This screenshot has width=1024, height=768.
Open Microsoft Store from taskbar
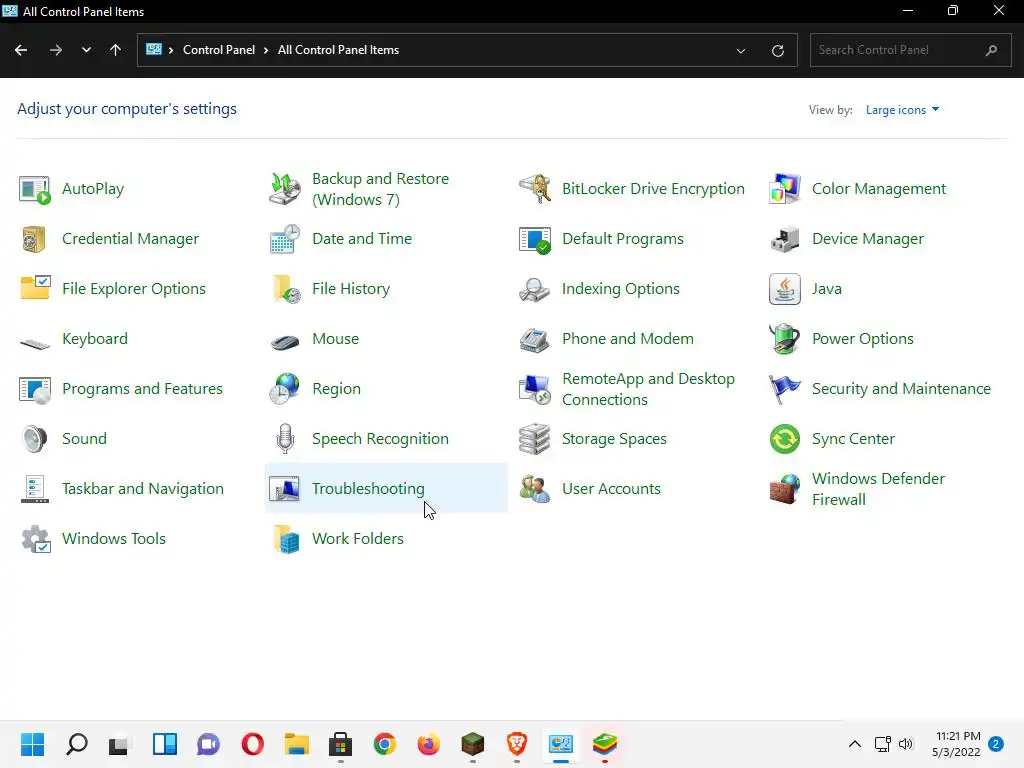pyautogui.click(x=340, y=744)
